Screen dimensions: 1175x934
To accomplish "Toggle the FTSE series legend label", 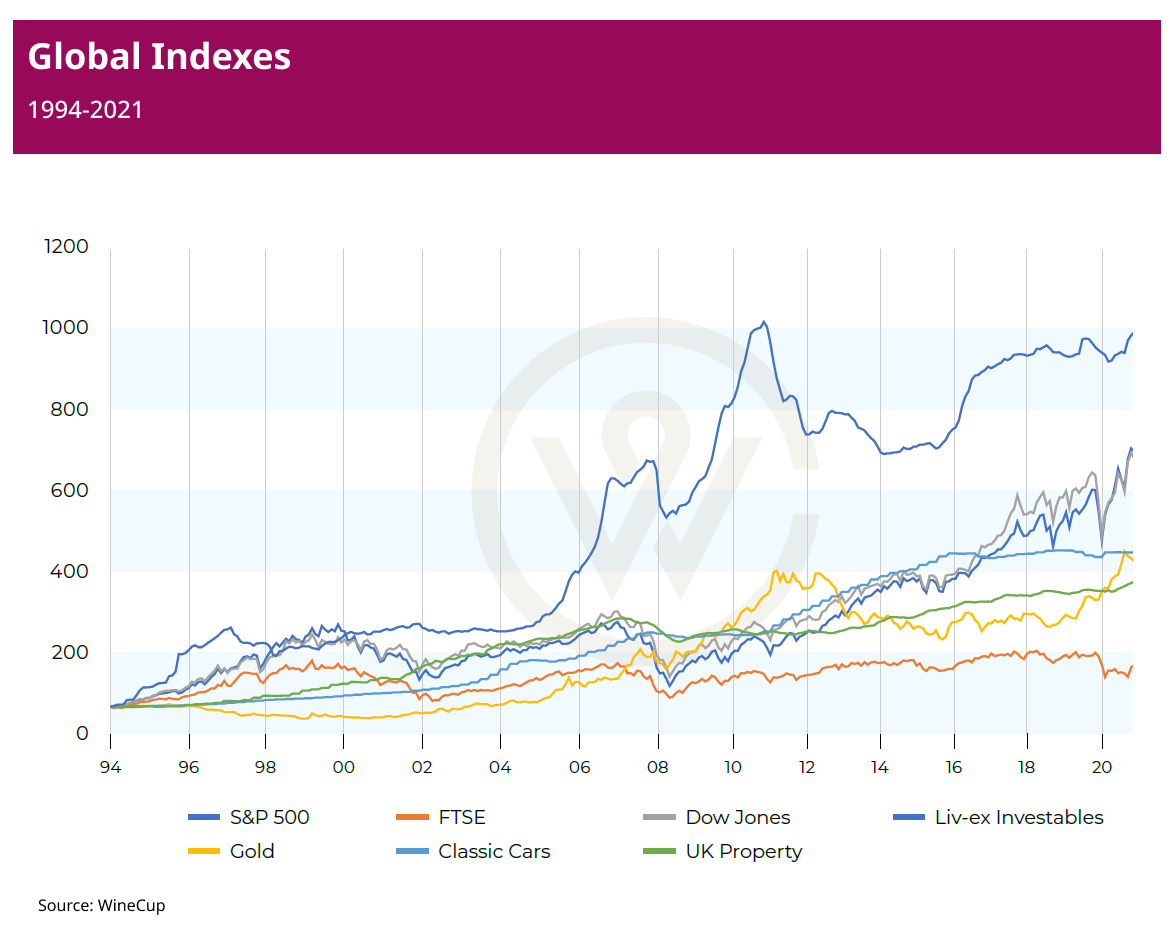I will click(461, 817).
